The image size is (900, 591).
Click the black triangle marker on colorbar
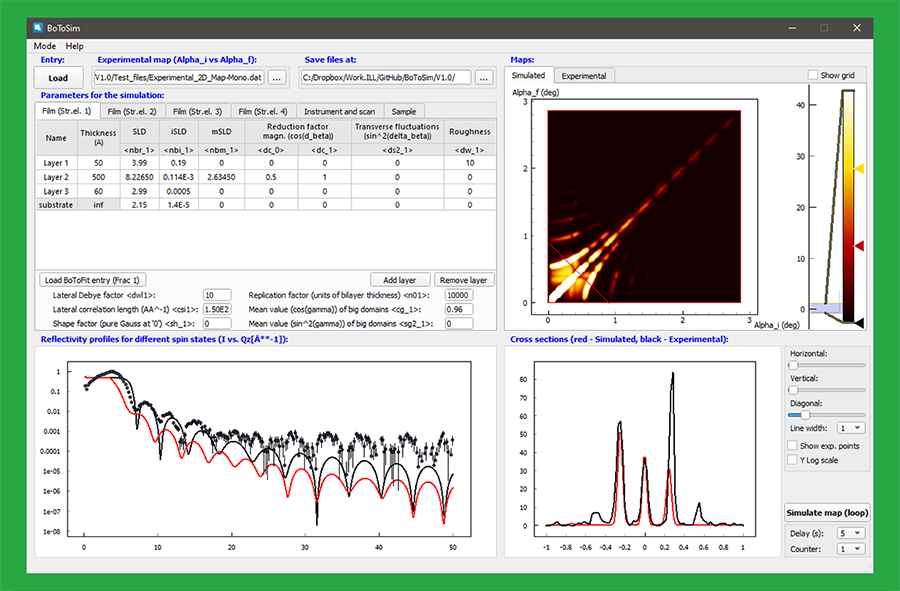(x=859, y=323)
